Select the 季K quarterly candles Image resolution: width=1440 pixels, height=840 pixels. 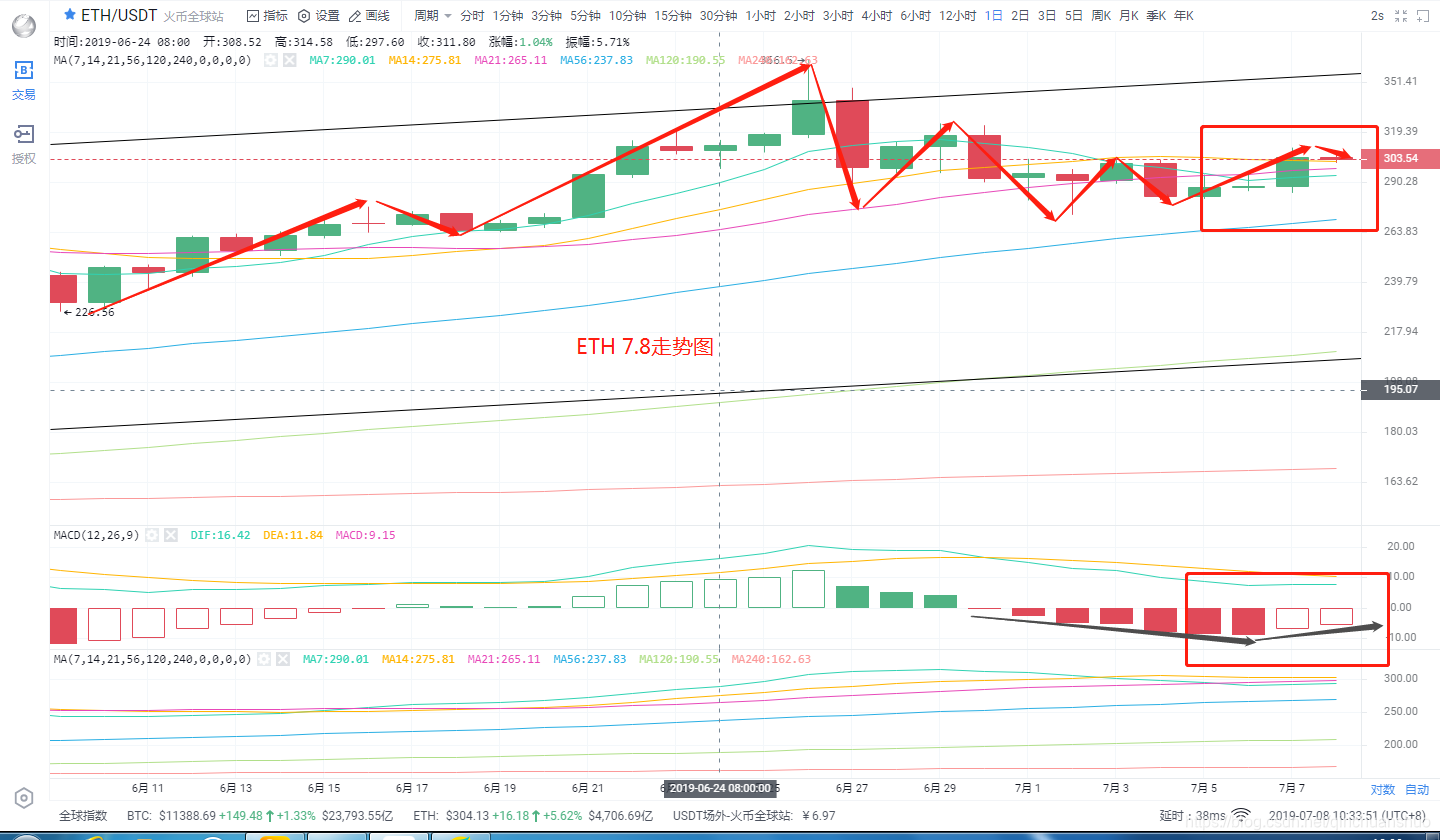click(x=1155, y=16)
